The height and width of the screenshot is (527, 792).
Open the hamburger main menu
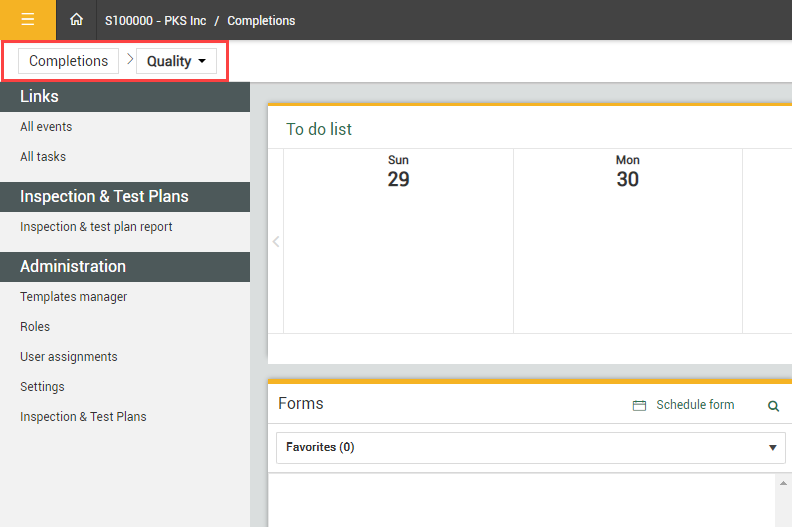[x=28, y=20]
